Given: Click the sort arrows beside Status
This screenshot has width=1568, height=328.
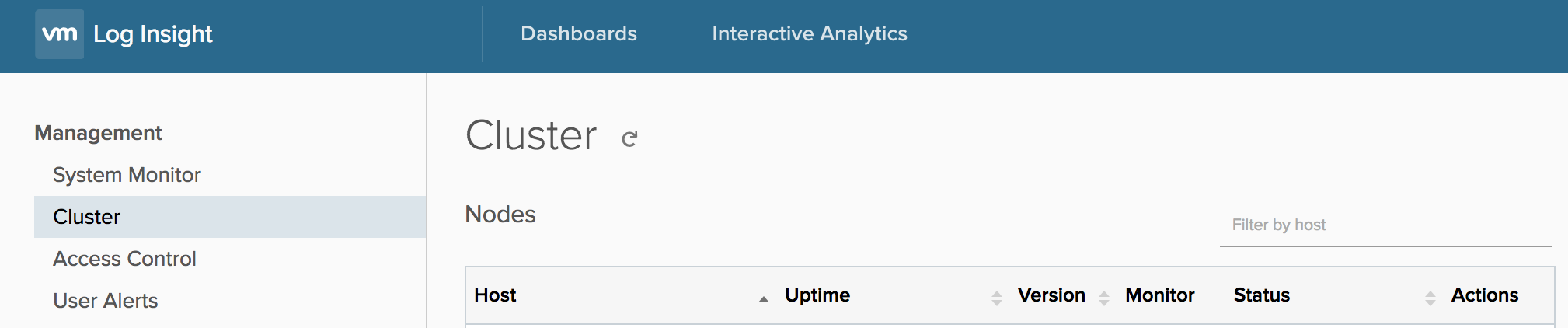Looking at the screenshot, I should 1430,298.
